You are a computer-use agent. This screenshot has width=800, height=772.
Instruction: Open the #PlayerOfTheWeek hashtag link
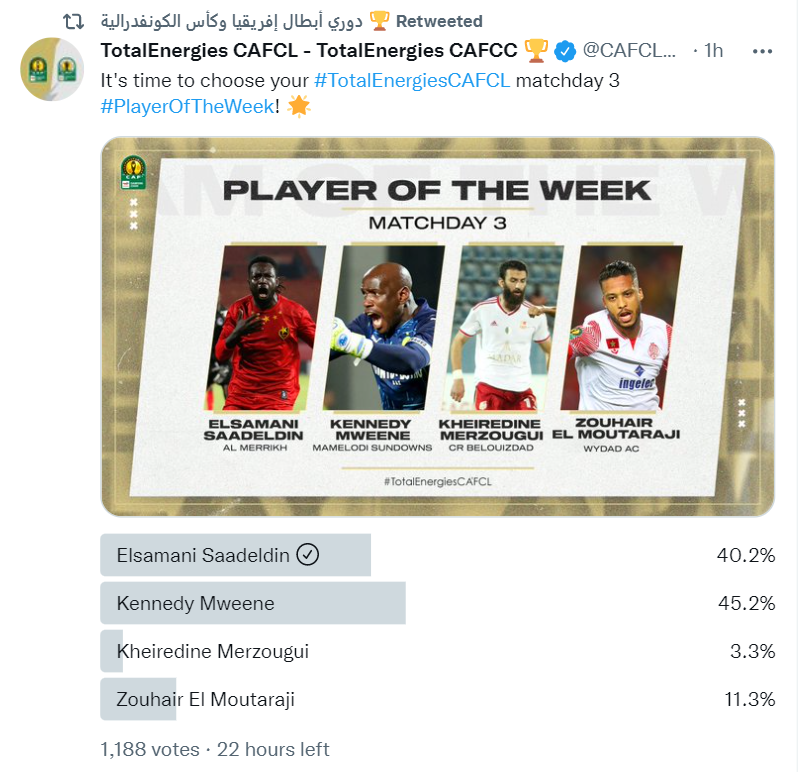click(x=187, y=106)
